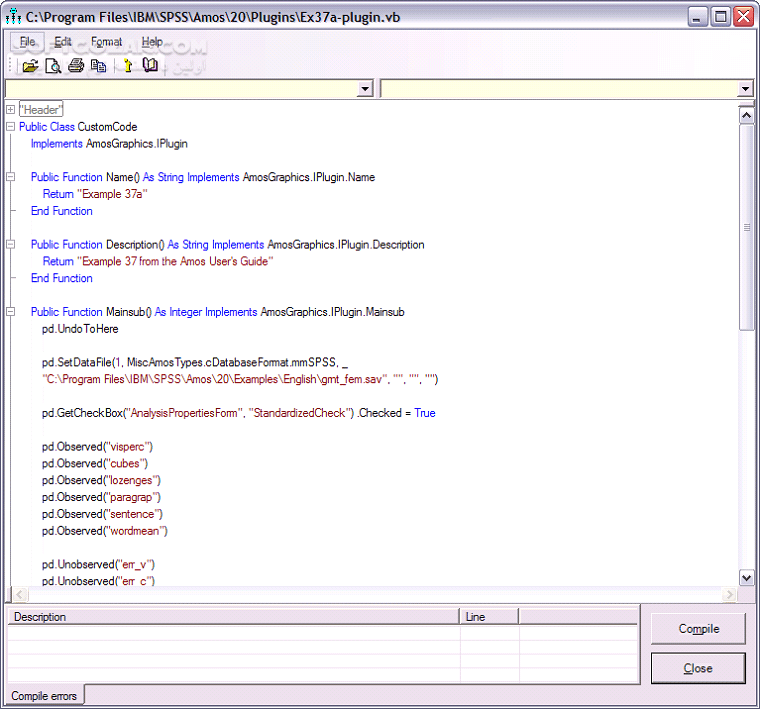Click the yellow up-arrow toolbar icon

point(127,66)
